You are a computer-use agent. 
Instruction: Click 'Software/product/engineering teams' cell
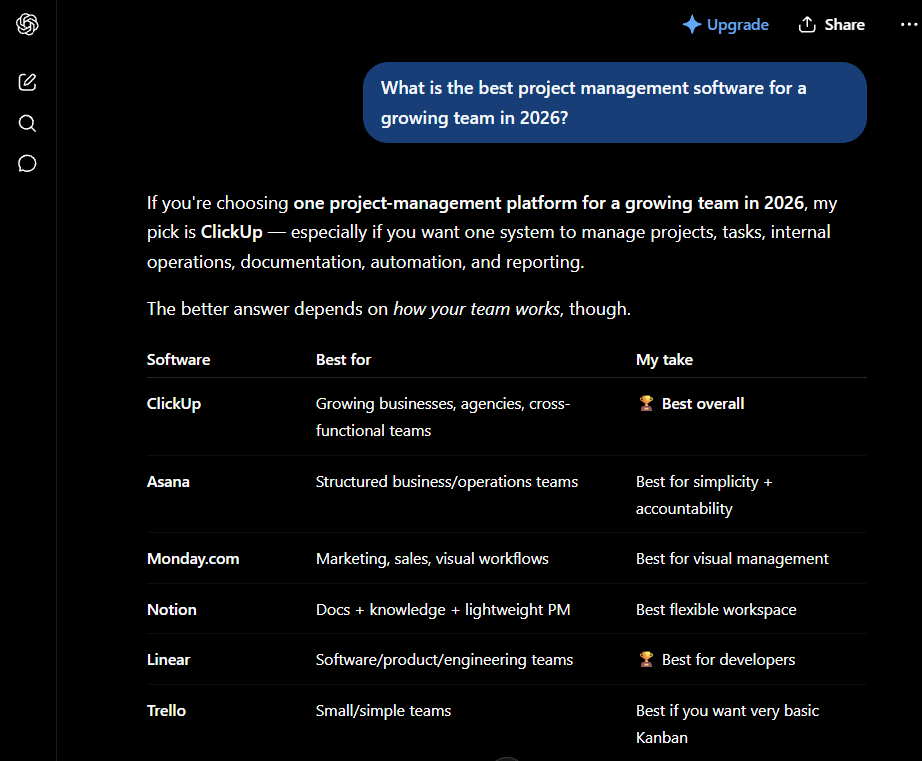click(x=444, y=659)
